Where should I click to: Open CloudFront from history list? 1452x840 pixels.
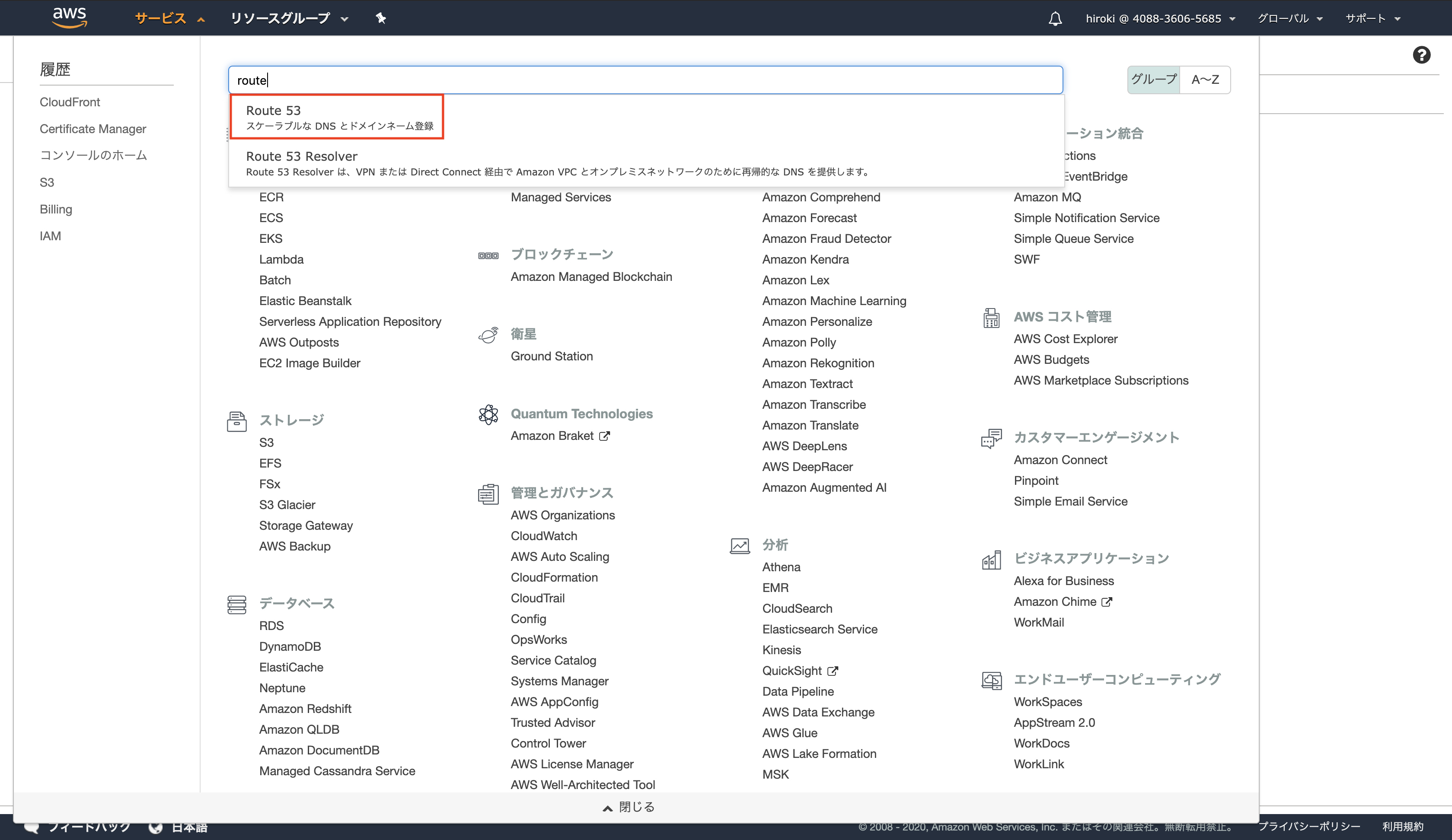70,102
